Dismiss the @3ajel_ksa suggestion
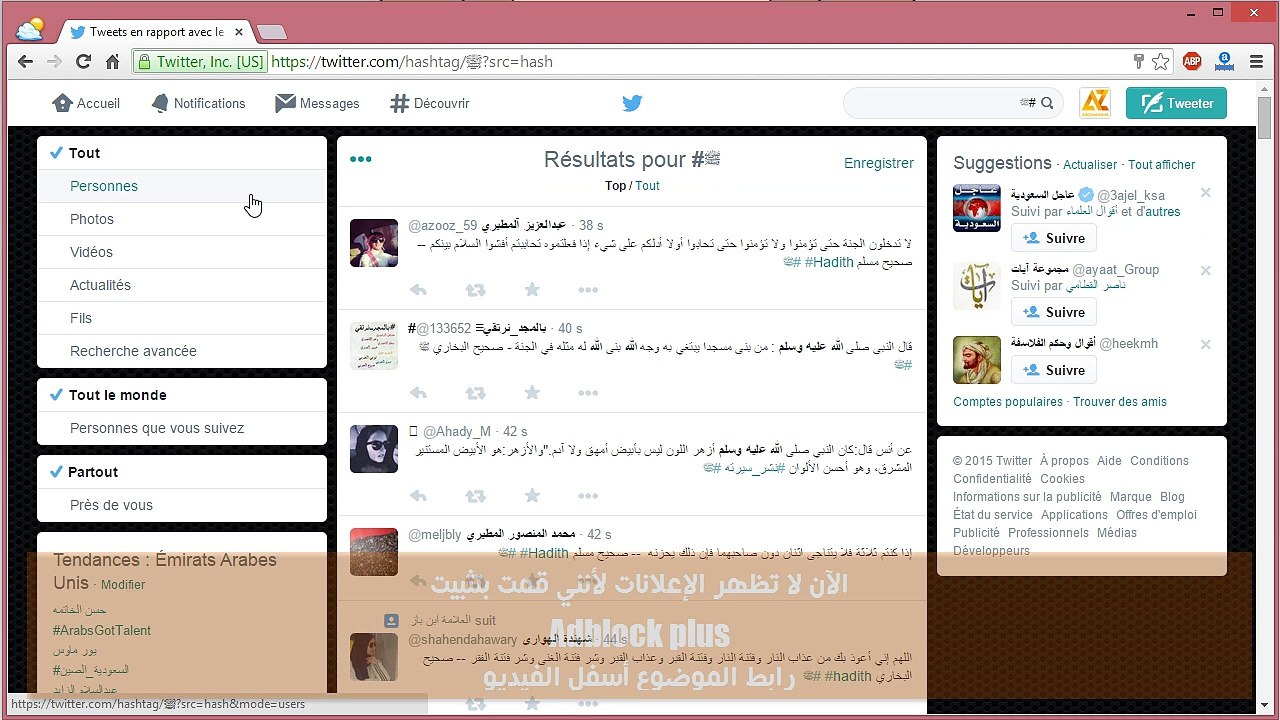The height and width of the screenshot is (720, 1280). (x=1206, y=193)
